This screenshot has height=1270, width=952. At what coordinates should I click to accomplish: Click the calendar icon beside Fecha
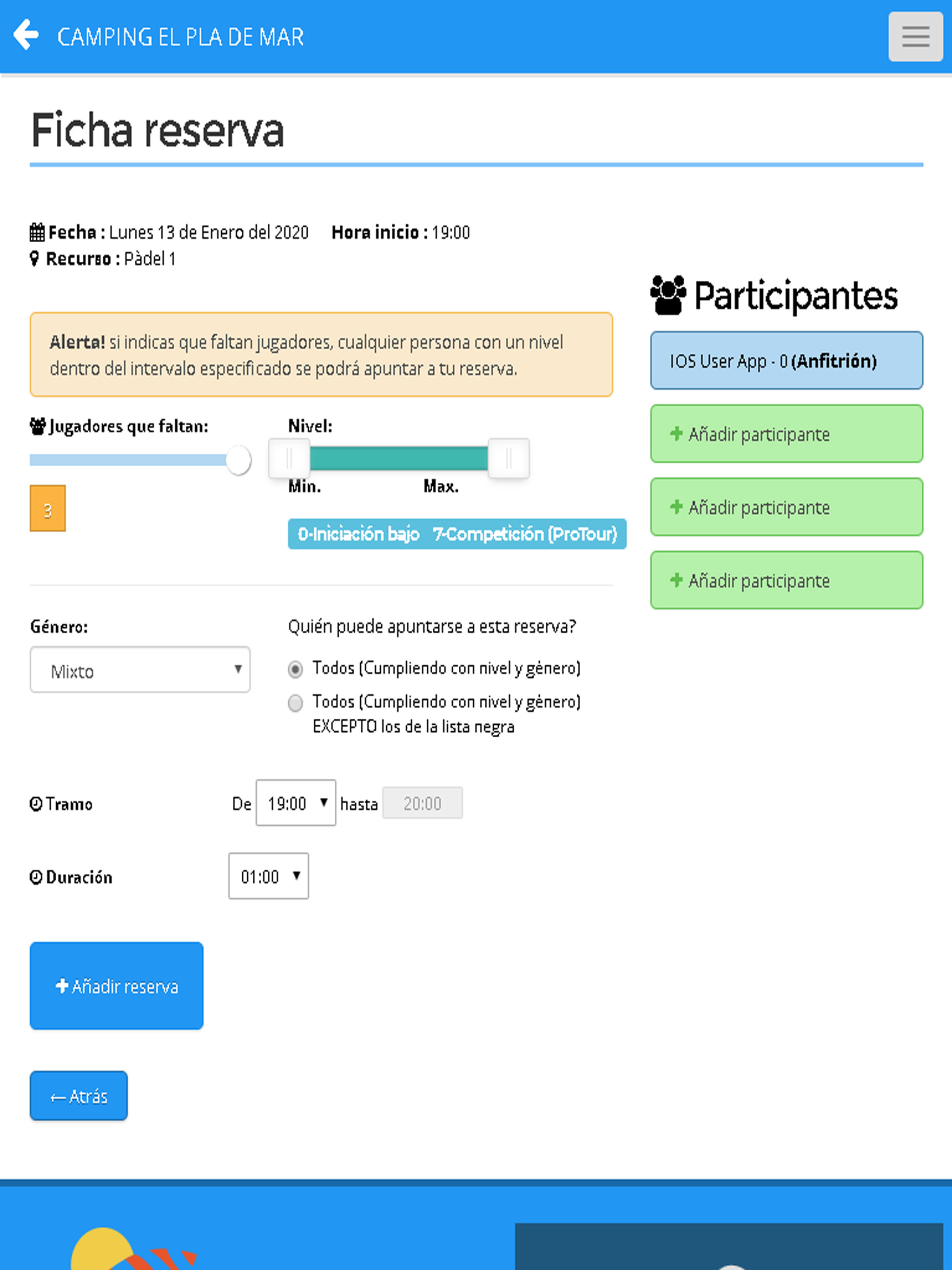point(37,232)
